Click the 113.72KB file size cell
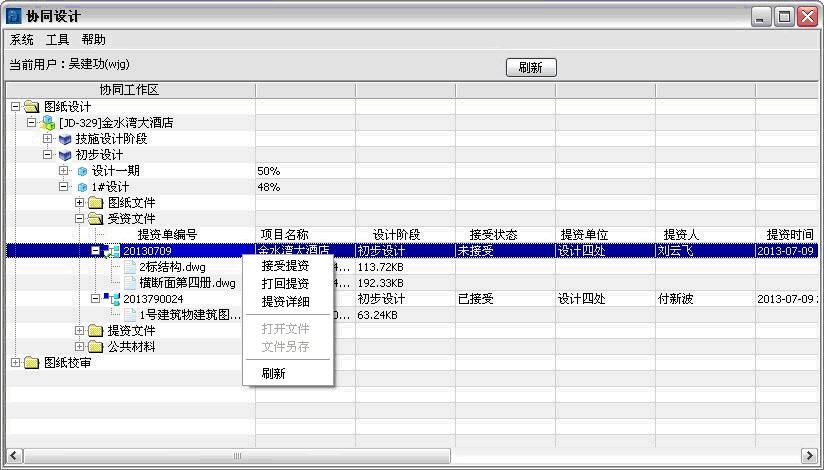Viewport: 824px width, 470px height. (380, 267)
